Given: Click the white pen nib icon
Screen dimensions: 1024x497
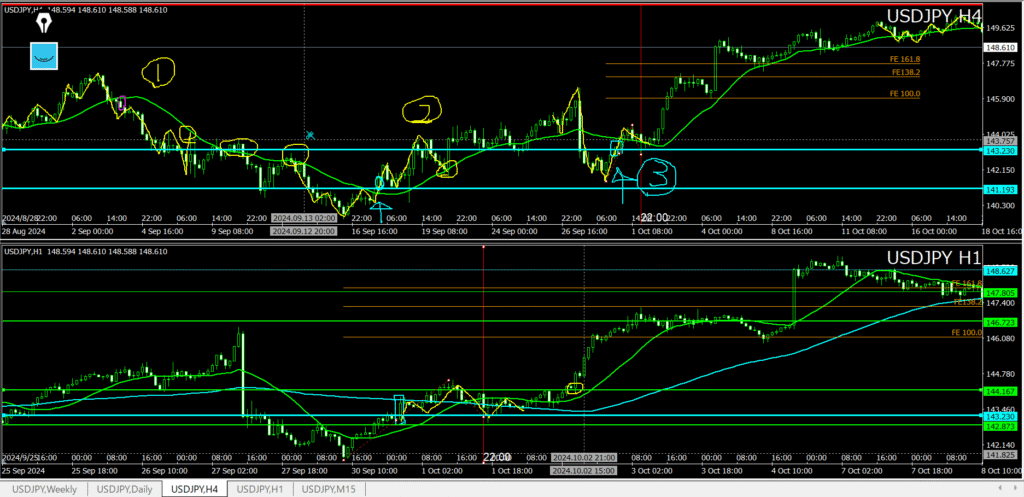Looking at the screenshot, I should click(43, 22).
